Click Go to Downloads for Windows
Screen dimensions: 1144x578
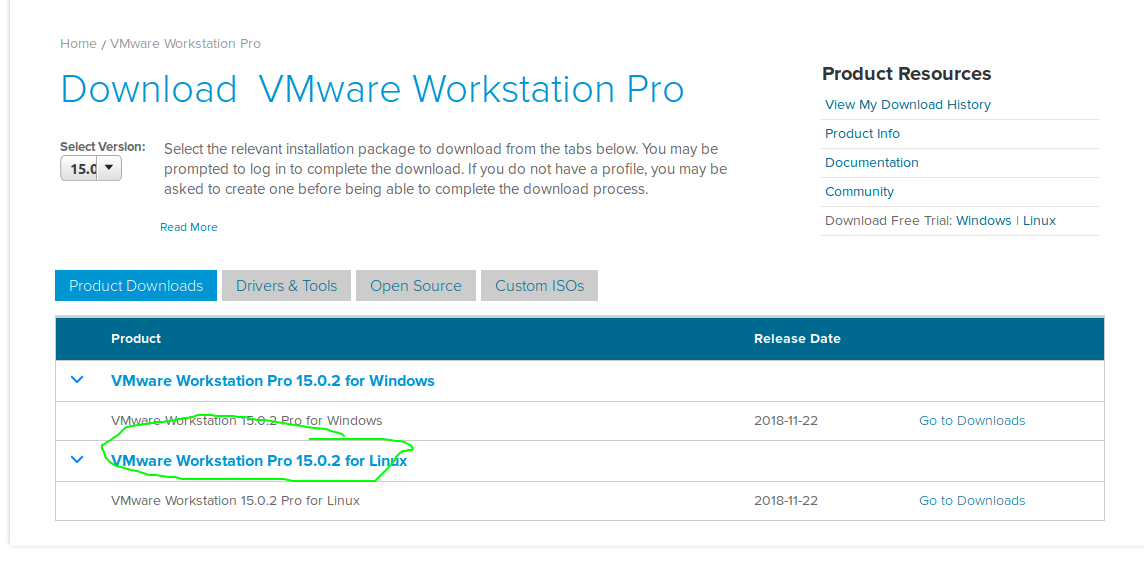coord(972,420)
